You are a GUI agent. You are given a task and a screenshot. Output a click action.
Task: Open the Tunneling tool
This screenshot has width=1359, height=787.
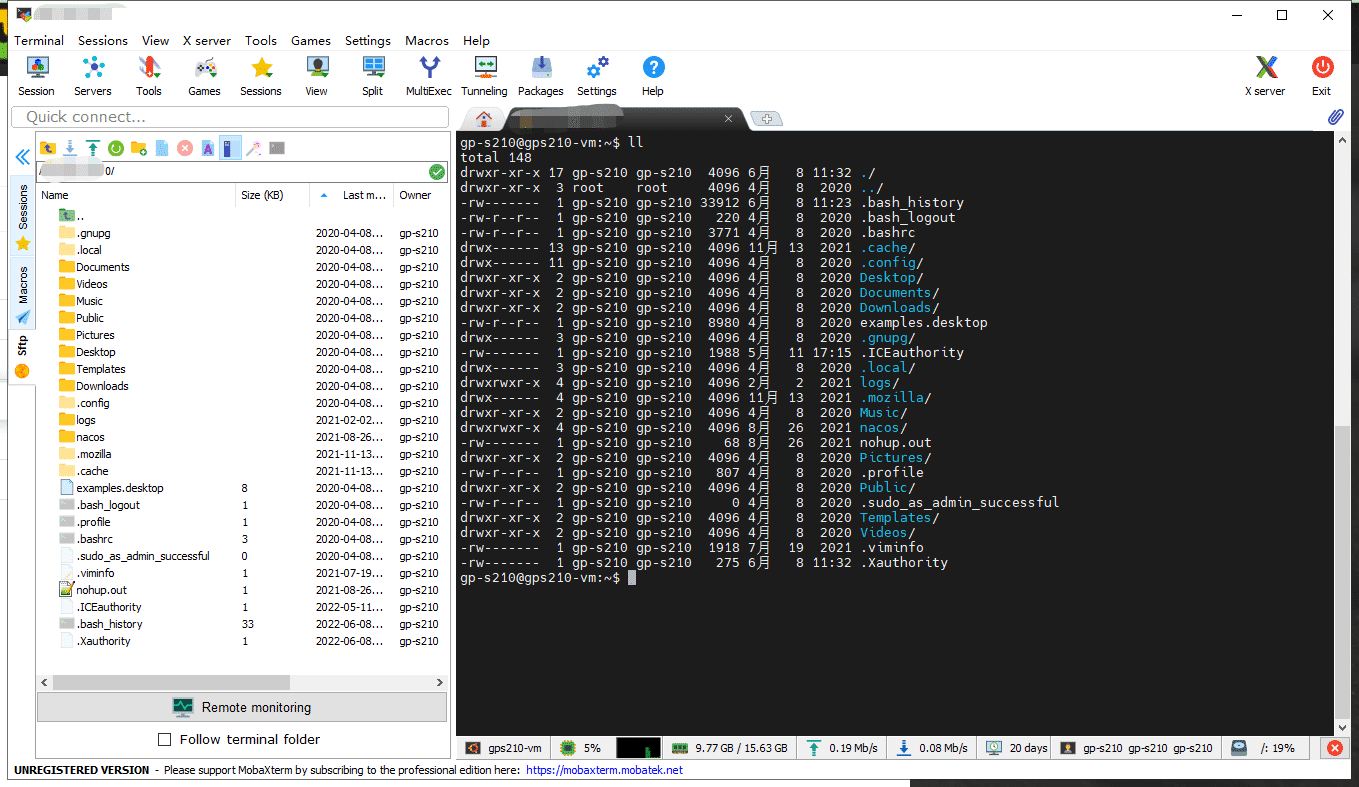point(484,75)
